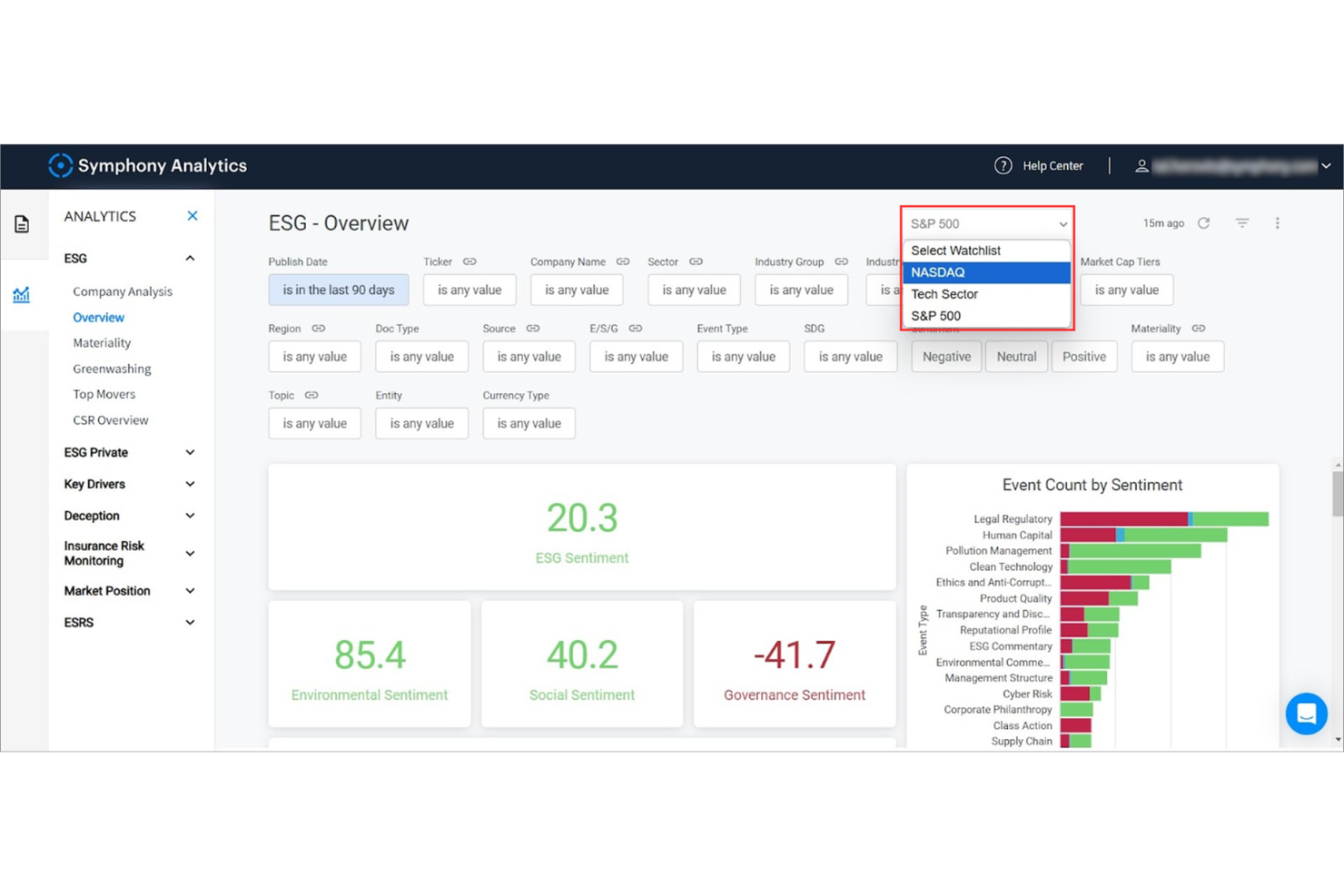Toggle the Negative sentiment filter

pyautogui.click(x=946, y=357)
